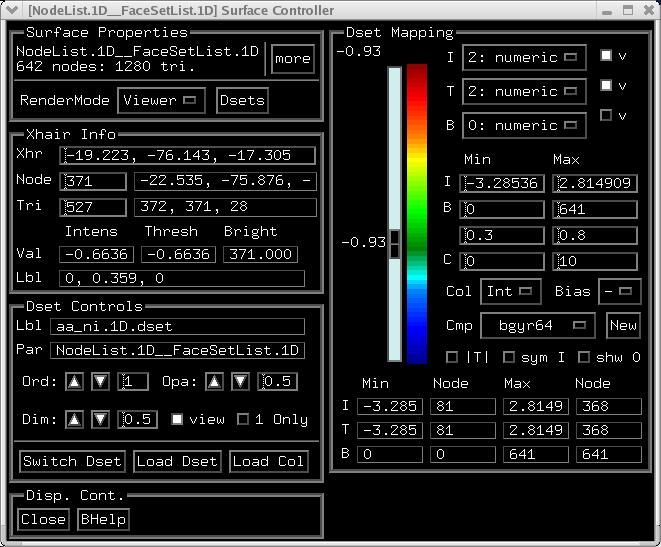Expand the Col Int interpolation dropdown
661x547 pixels.
tap(511, 292)
